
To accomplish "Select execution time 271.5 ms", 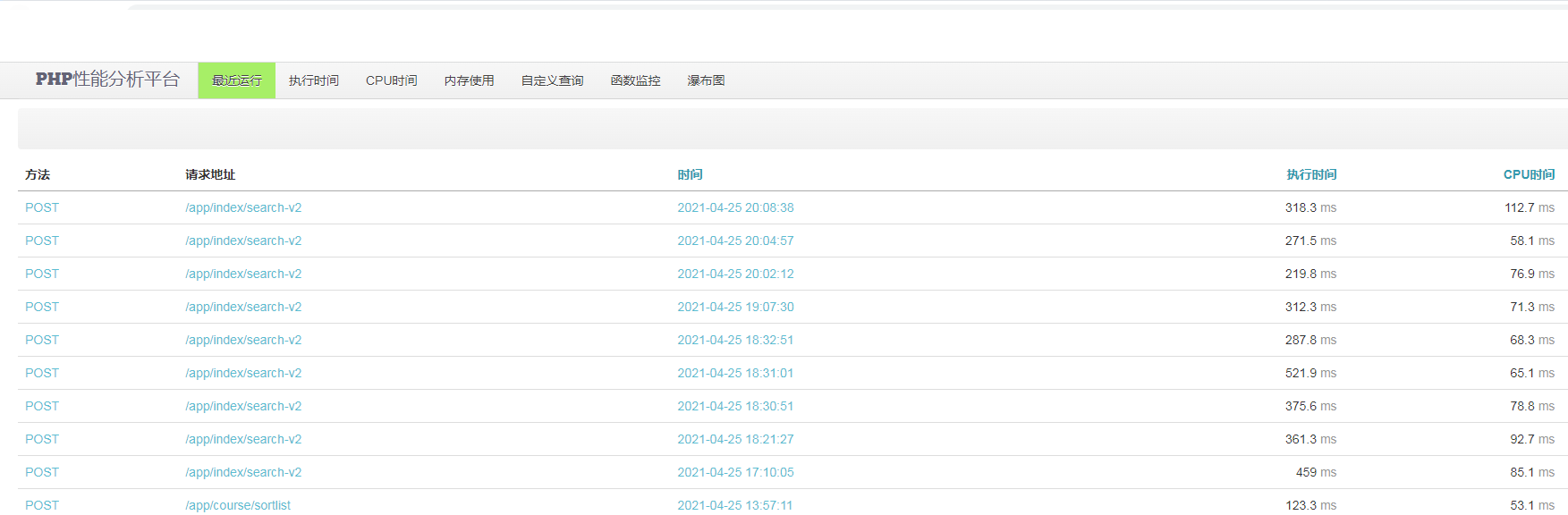I will tap(1311, 241).
